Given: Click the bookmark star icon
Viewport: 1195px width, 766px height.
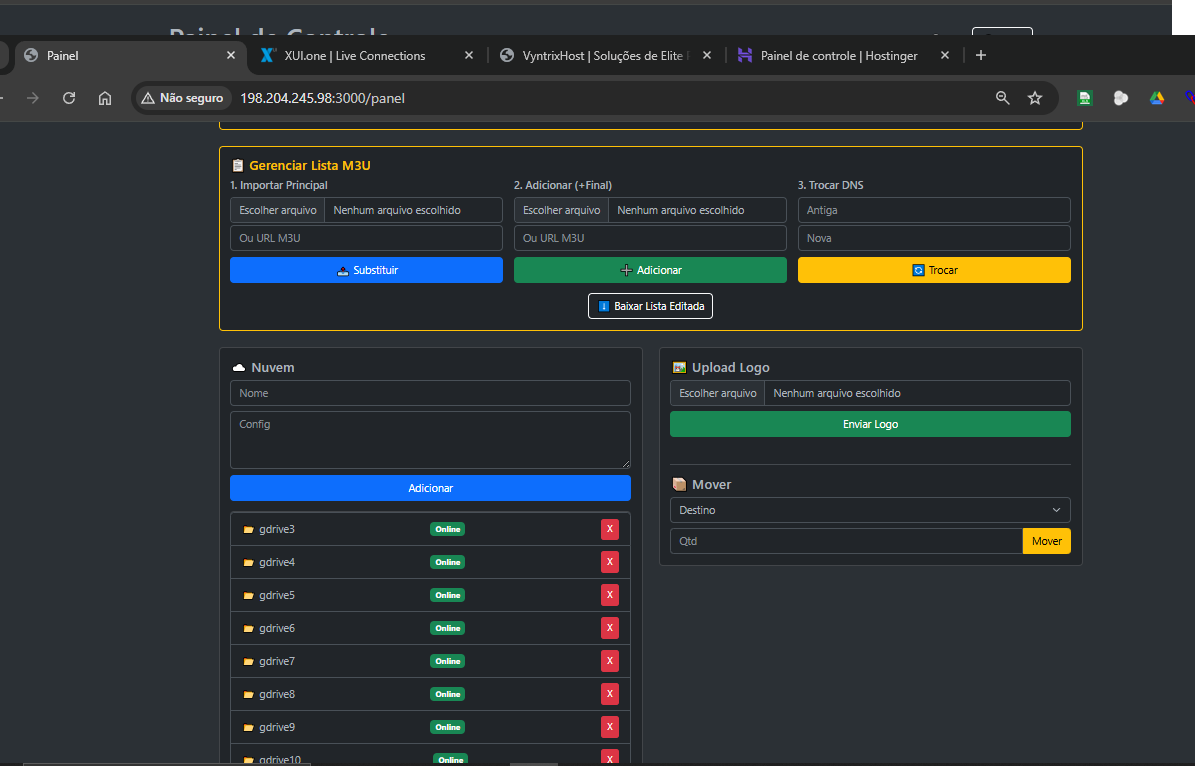Looking at the screenshot, I should [1035, 98].
